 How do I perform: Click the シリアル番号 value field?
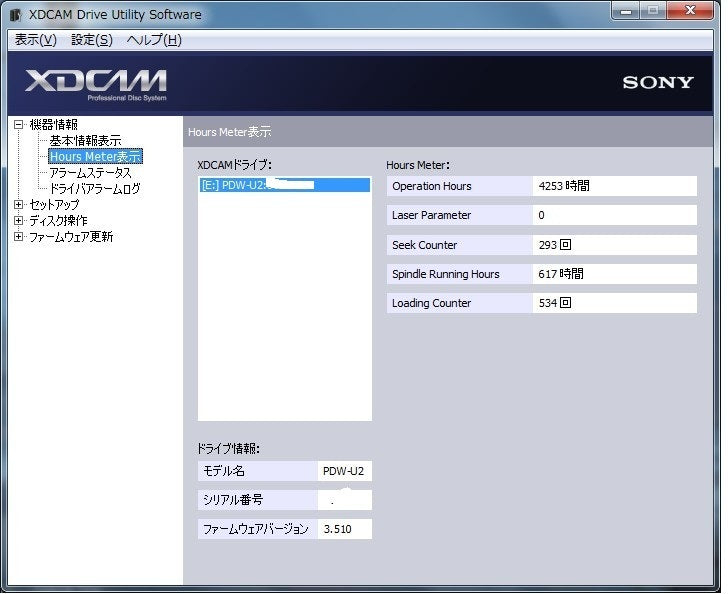click(x=344, y=500)
